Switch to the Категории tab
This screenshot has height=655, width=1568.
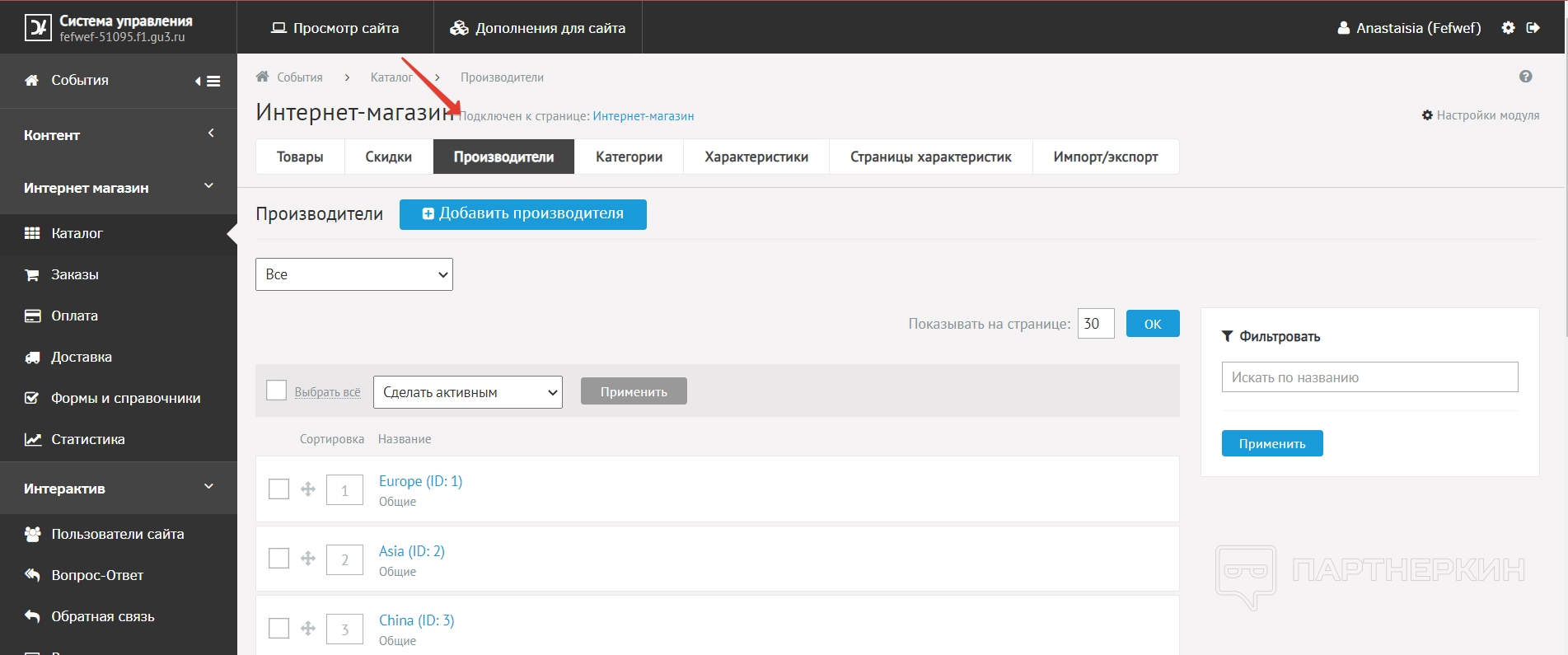click(x=629, y=157)
